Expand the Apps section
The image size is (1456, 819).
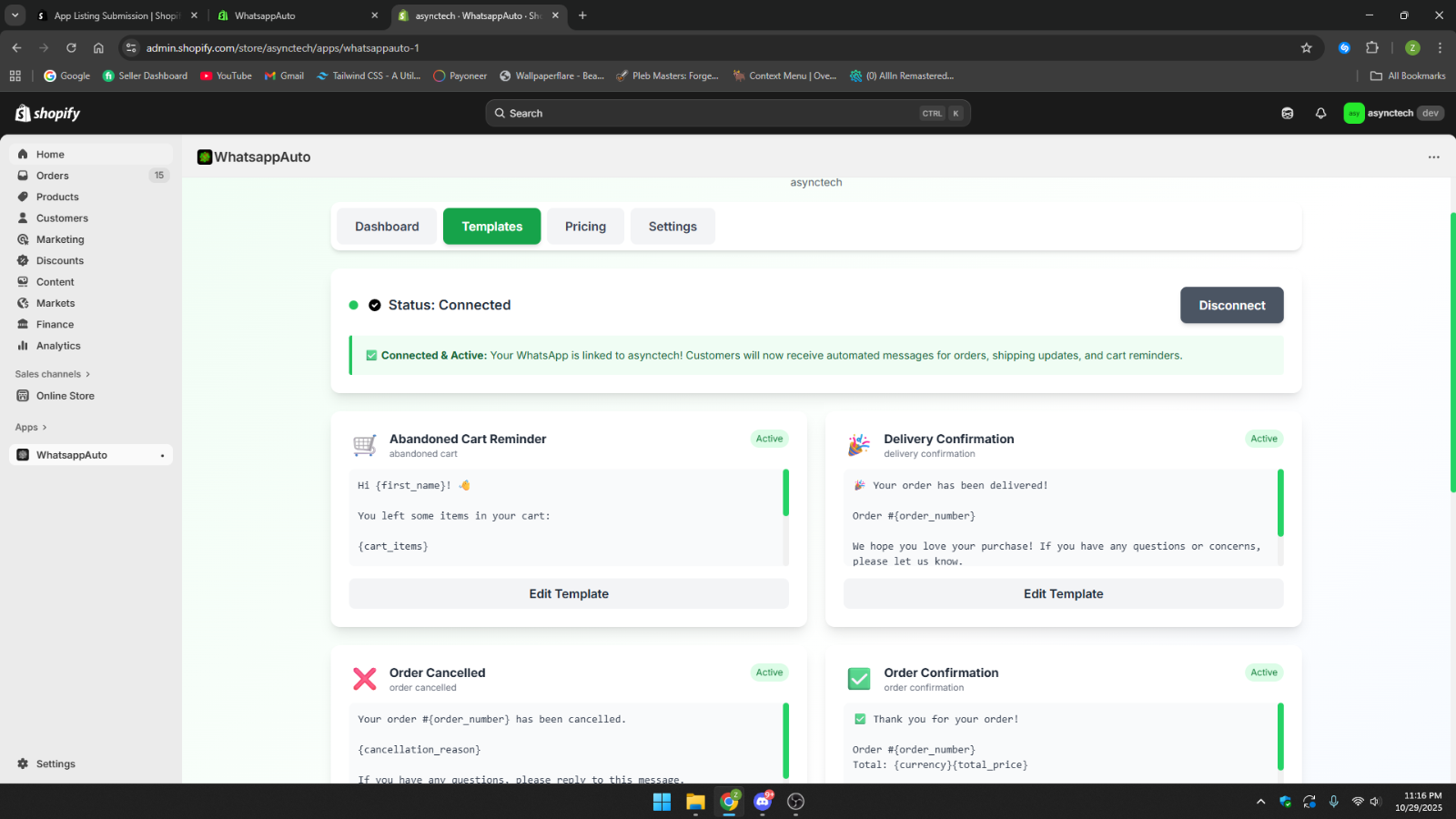[31, 428]
